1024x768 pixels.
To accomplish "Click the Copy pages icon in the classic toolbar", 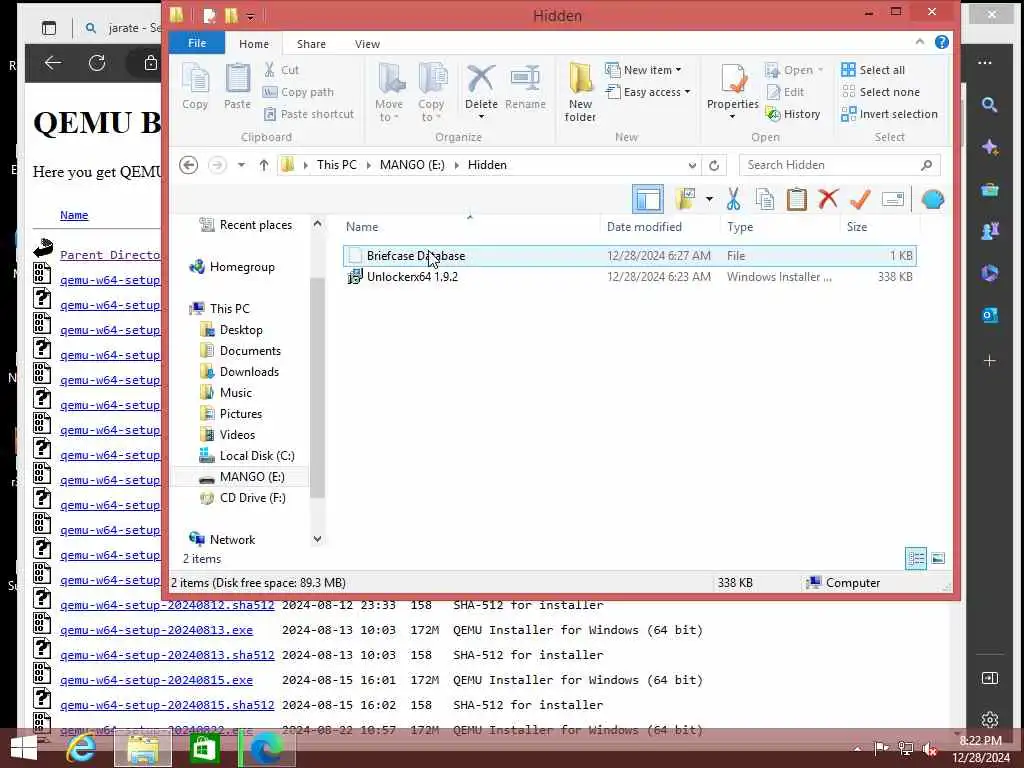I will pos(765,199).
